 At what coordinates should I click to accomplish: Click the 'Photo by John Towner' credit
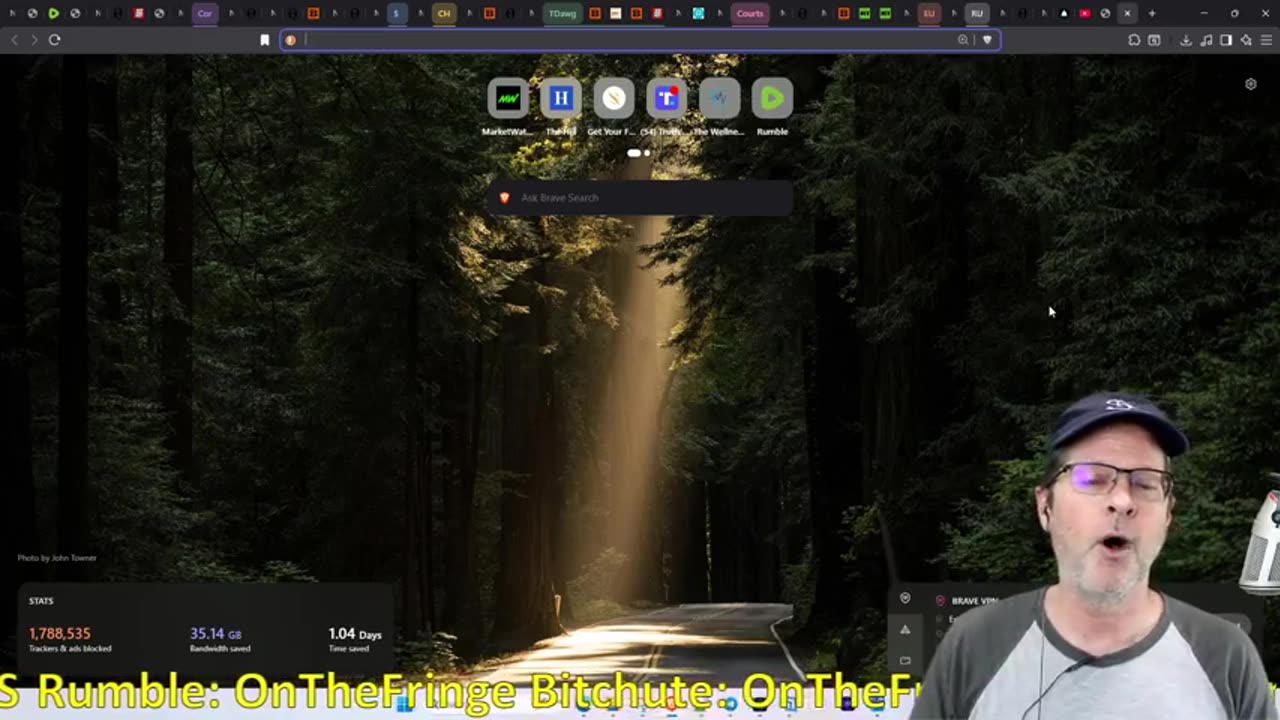57,558
